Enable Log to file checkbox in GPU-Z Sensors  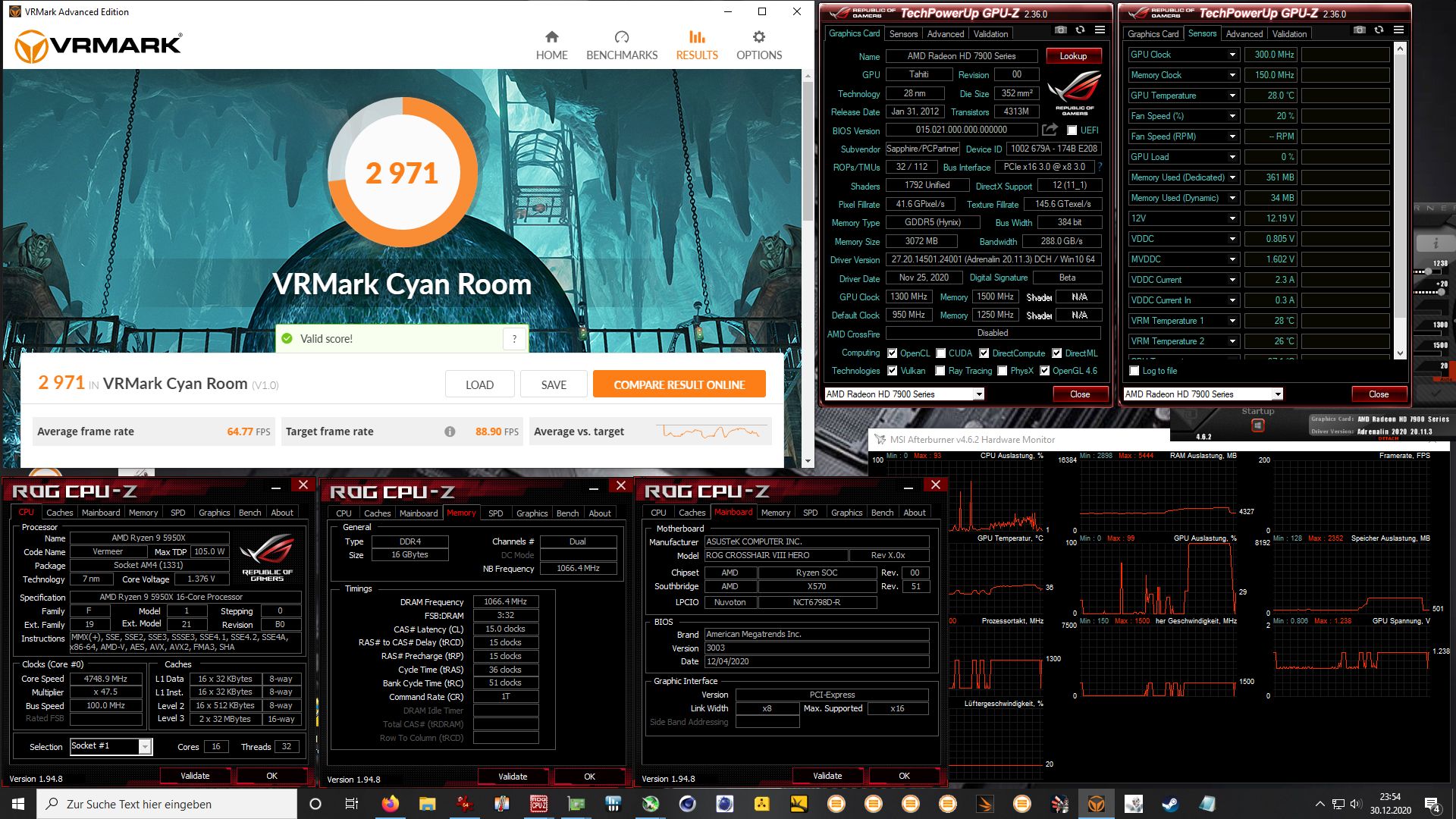point(1134,371)
